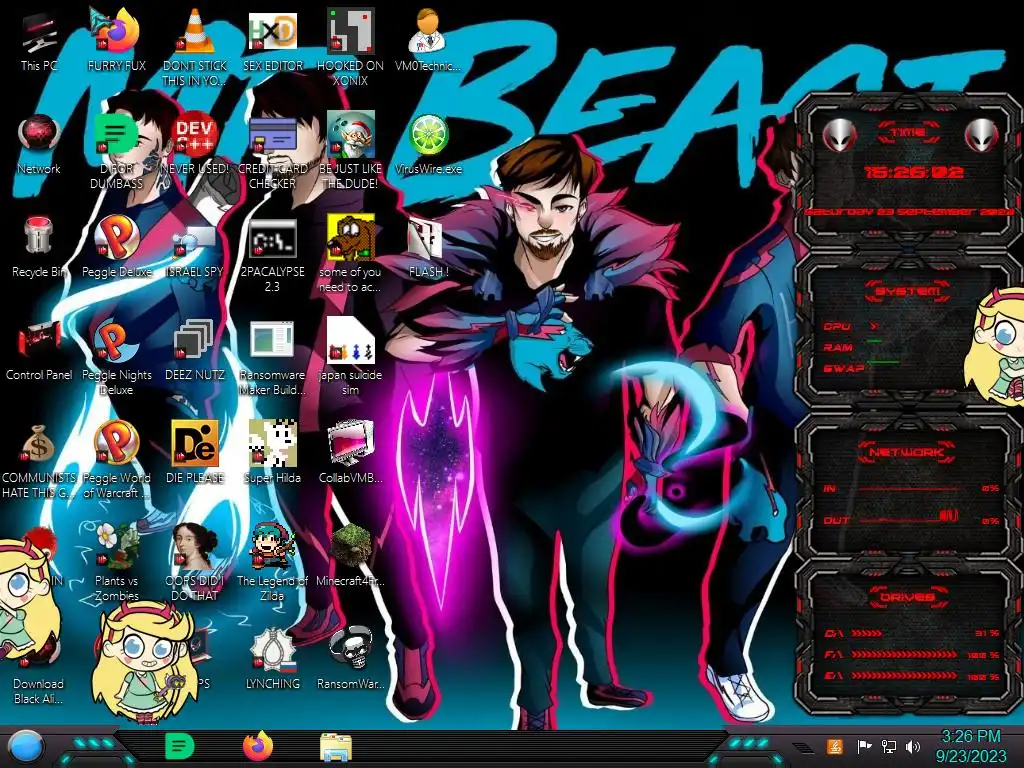The image size is (1024, 768).
Task: Select the Santa icon shortcut
Action: [351, 152]
